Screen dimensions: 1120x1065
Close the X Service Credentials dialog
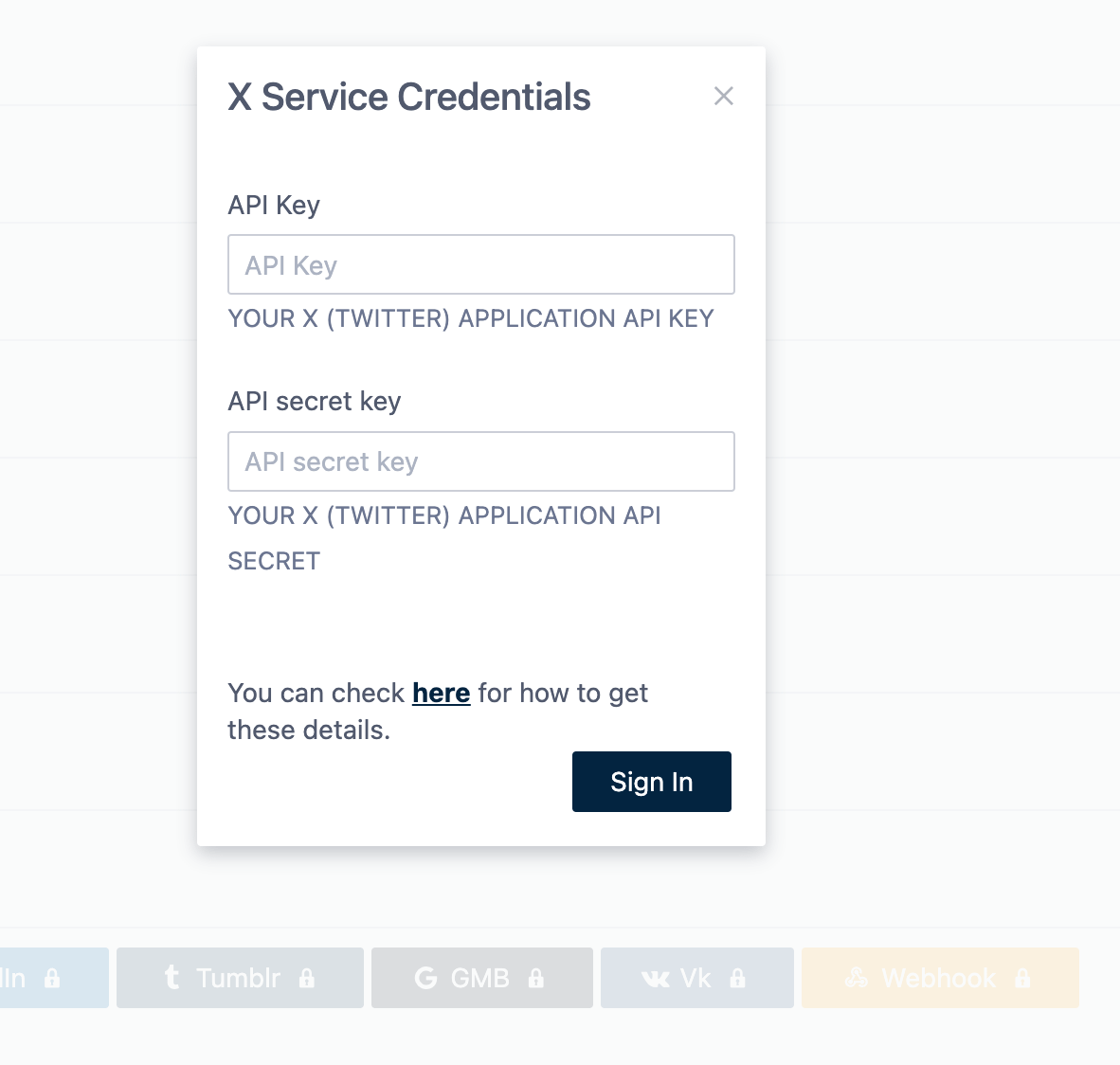724,96
